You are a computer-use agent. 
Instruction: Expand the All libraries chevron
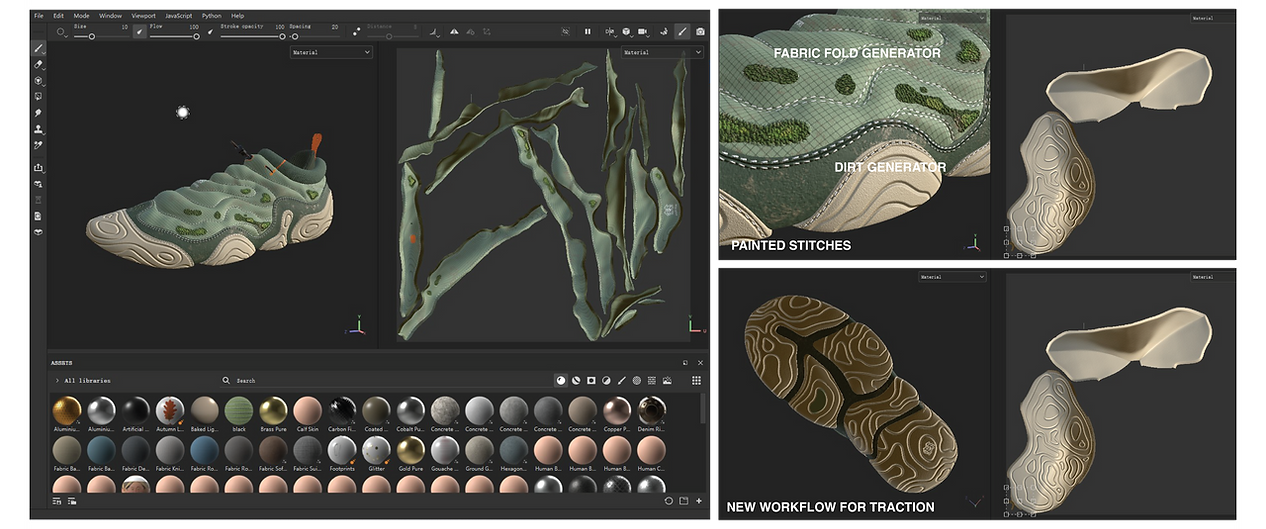click(x=57, y=381)
